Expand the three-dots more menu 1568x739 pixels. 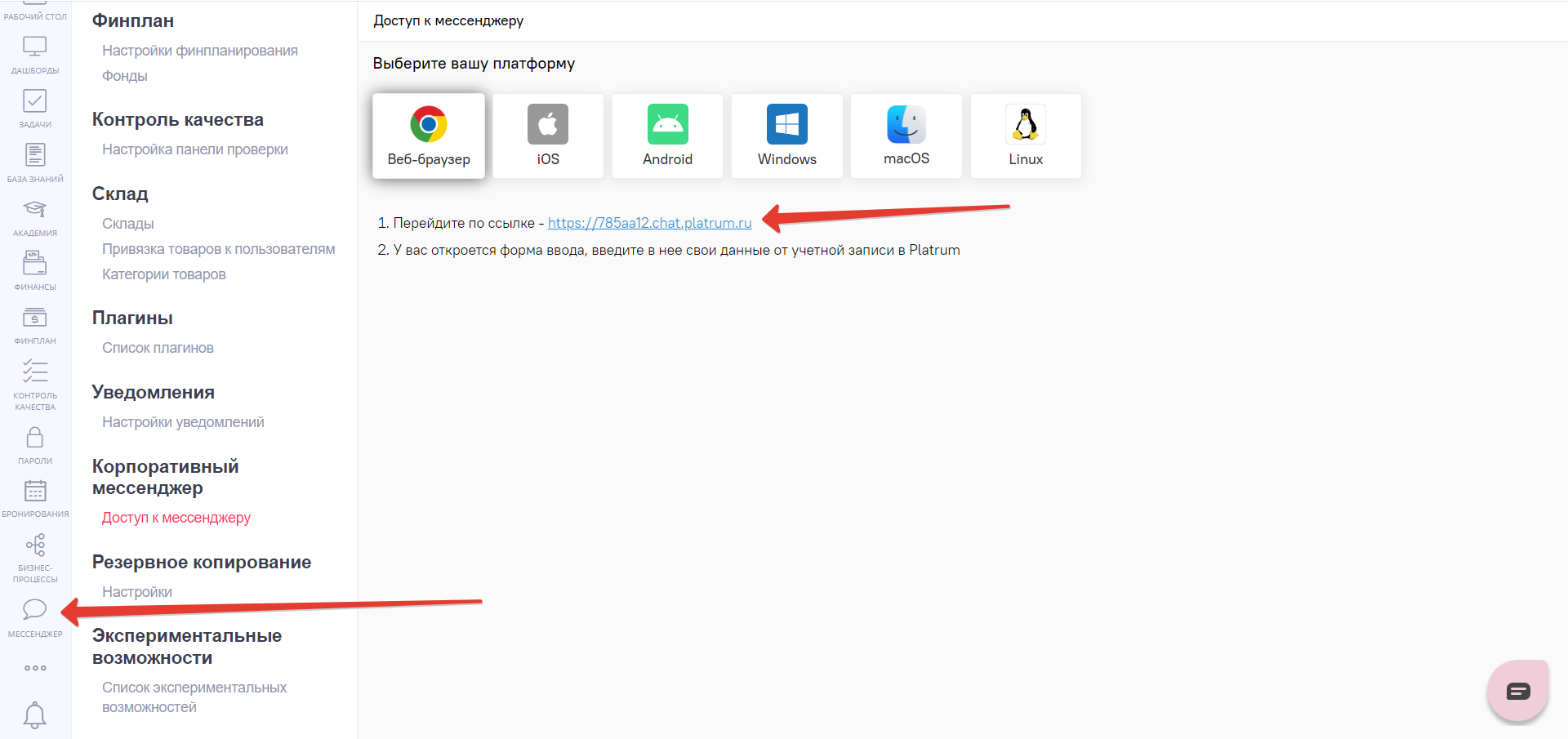[x=35, y=668]
